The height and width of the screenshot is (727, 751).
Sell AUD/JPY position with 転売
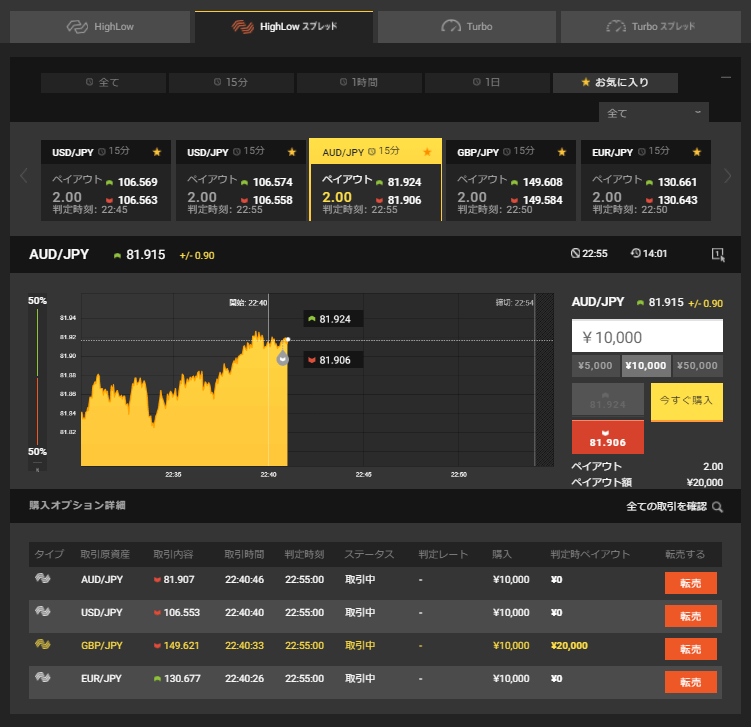pyautogui.click(x=691, y=583)
